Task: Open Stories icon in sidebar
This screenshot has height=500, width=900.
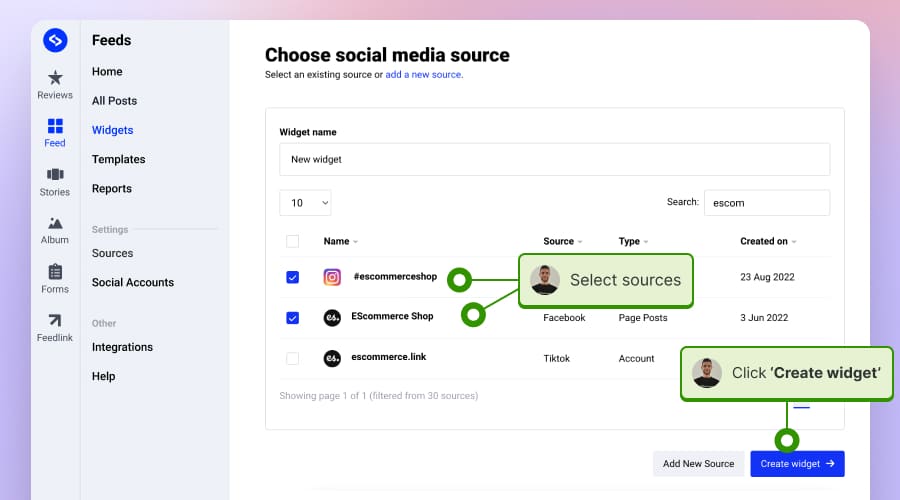Action: (x=55, y=174)
